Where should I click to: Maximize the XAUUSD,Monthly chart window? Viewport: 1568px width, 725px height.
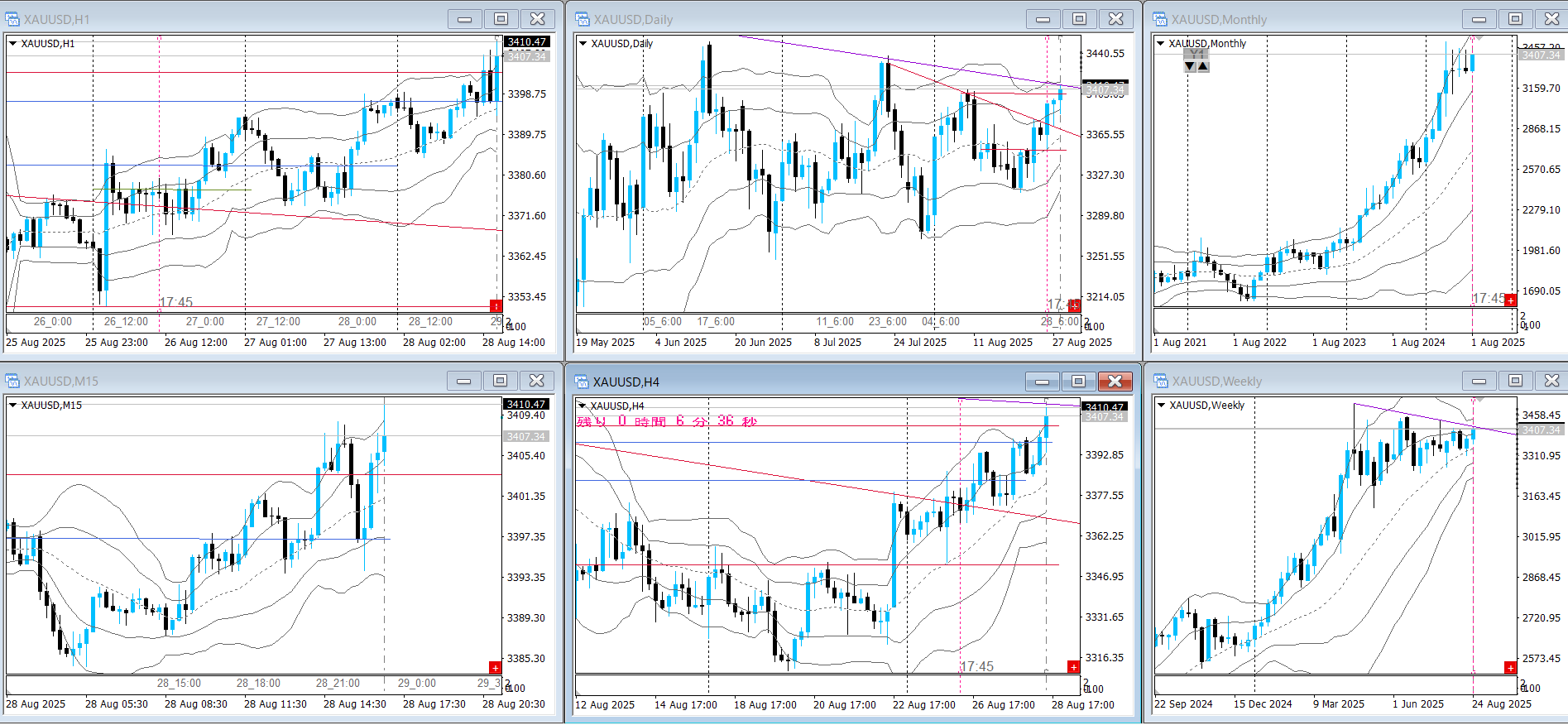1516,19
